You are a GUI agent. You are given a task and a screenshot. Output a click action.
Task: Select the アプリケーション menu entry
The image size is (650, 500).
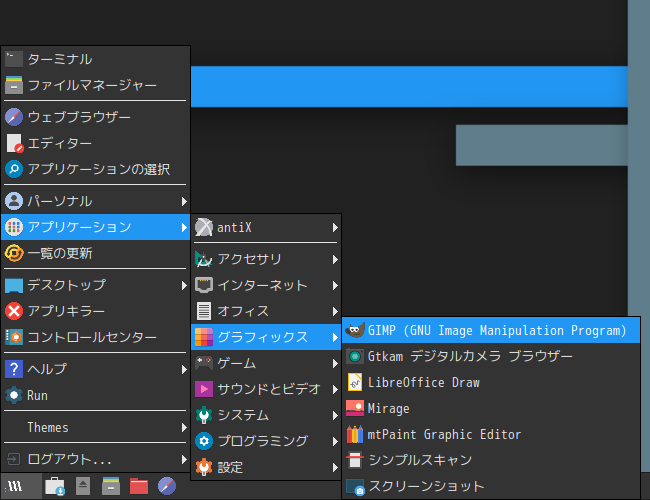click(x=96, y=227)
